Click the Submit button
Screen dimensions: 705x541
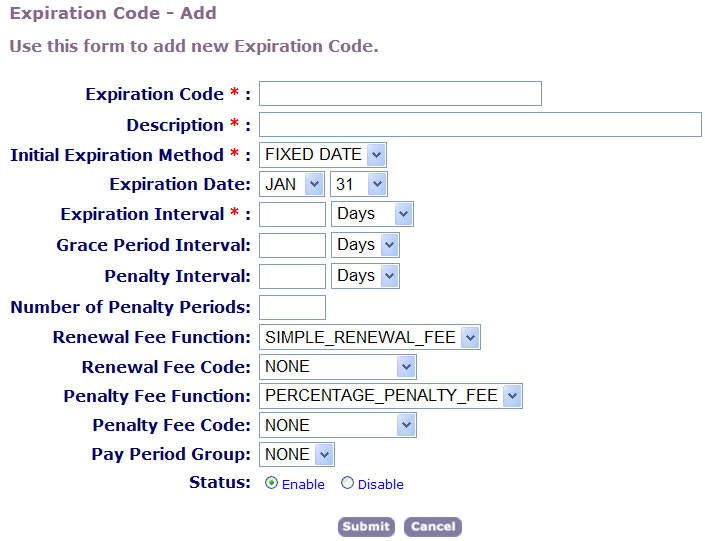(x=366, y=527)
